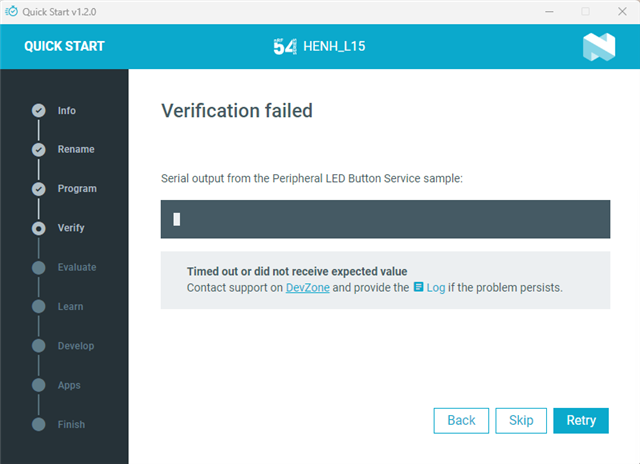The image size is (640, 464).
Task: Click the Learn step circle
Action: coord(39,306)
